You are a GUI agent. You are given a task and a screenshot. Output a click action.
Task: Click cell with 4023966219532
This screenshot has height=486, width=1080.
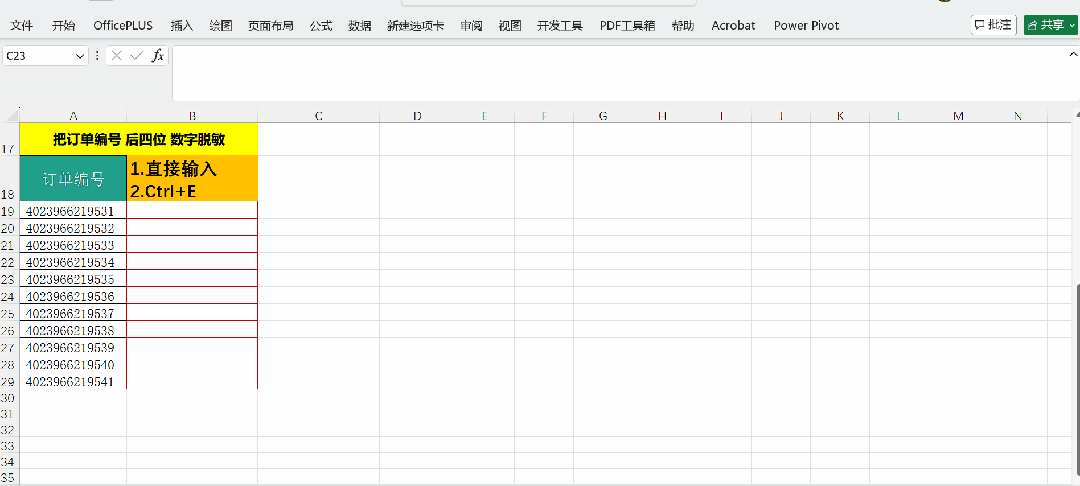[73, 227]
